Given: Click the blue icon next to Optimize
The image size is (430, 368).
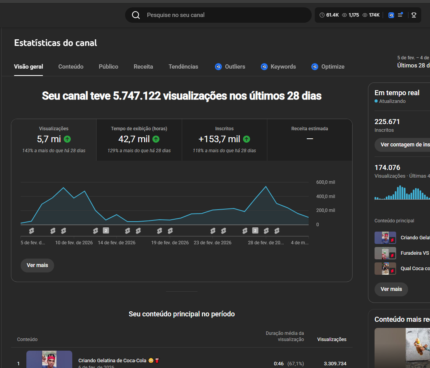Looking at the screenshot, I should click(315, 67).
